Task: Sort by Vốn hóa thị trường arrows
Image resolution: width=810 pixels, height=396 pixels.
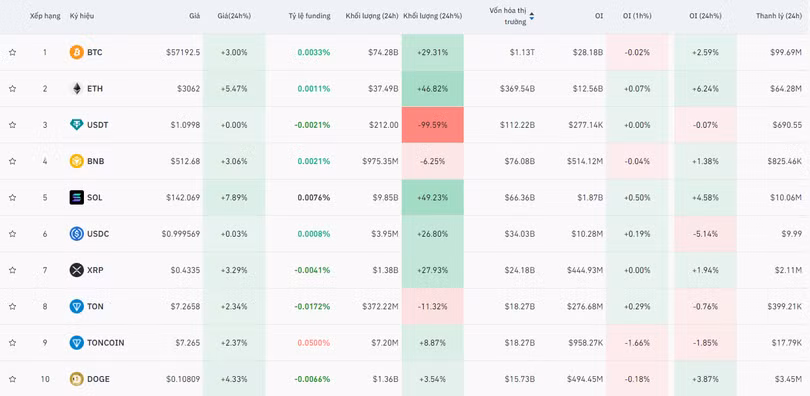Action: point(532,16)
